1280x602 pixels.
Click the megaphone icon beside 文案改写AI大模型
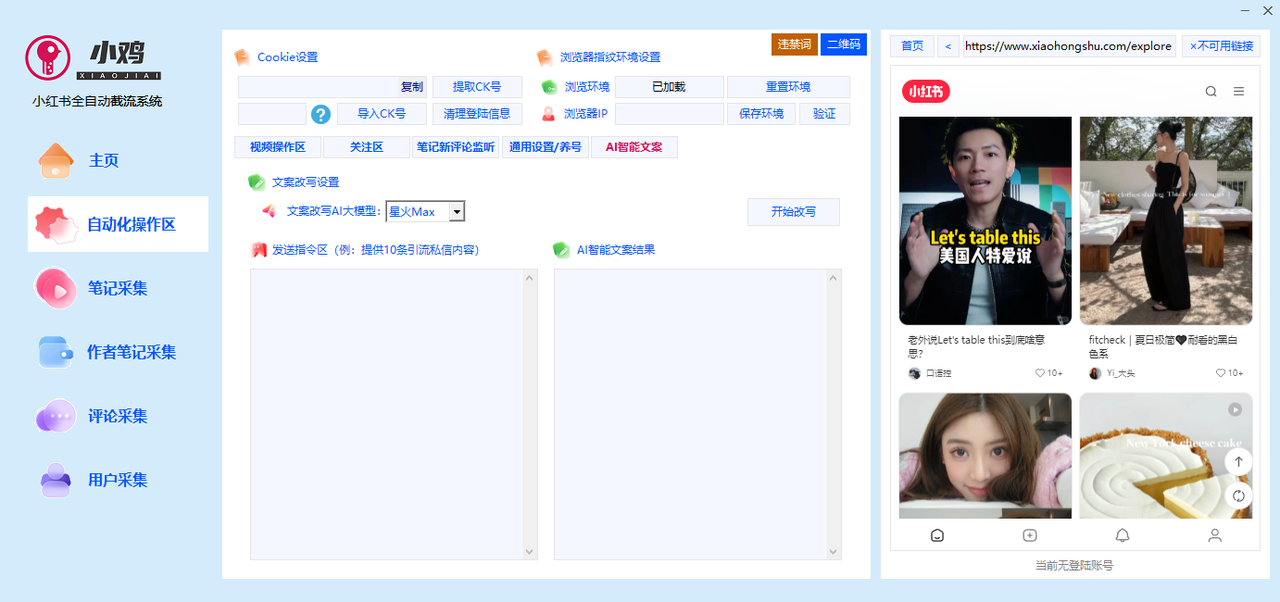tap(268, 211)
